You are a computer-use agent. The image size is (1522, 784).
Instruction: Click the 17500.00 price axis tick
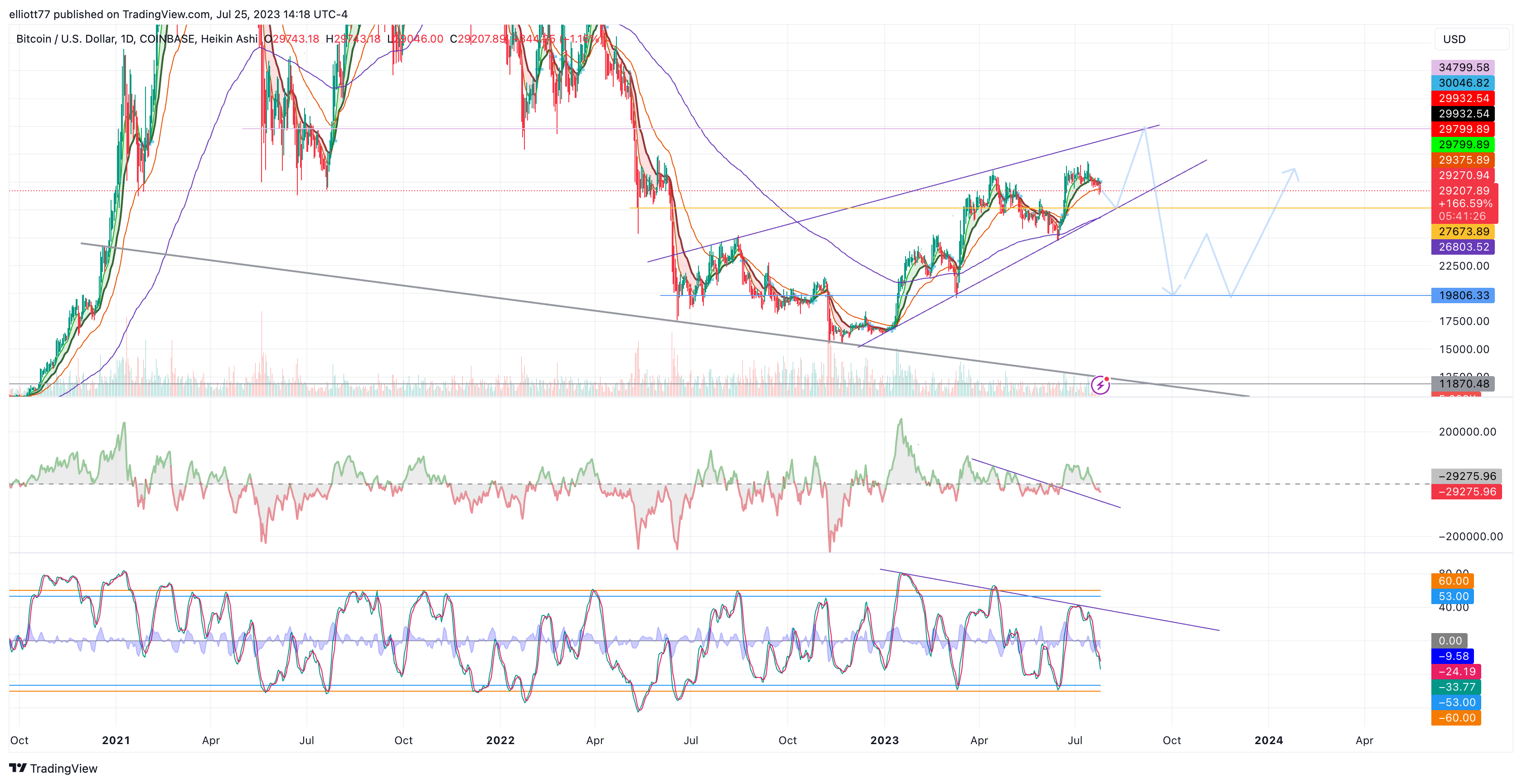(x=1464, y=321)
